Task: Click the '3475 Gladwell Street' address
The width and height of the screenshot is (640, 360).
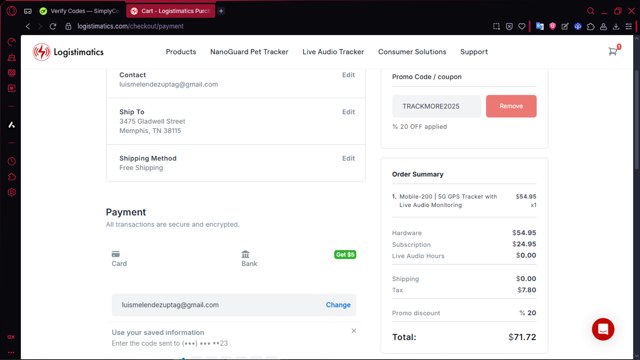Action: click(152, 121)
